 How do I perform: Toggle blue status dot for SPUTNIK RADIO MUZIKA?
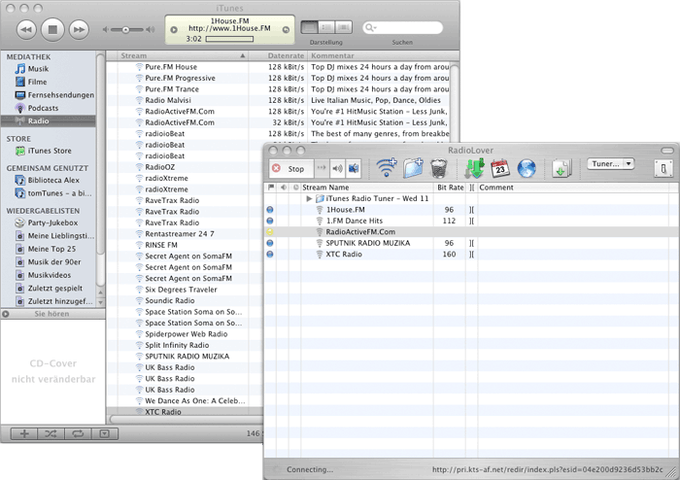(x=270, y=243)
